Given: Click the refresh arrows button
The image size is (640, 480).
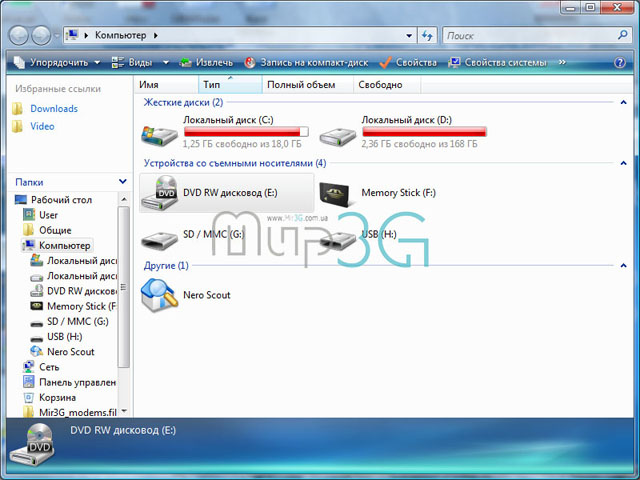Looking at the screenshot, I should pyautogui.click(x=427, y=36).
